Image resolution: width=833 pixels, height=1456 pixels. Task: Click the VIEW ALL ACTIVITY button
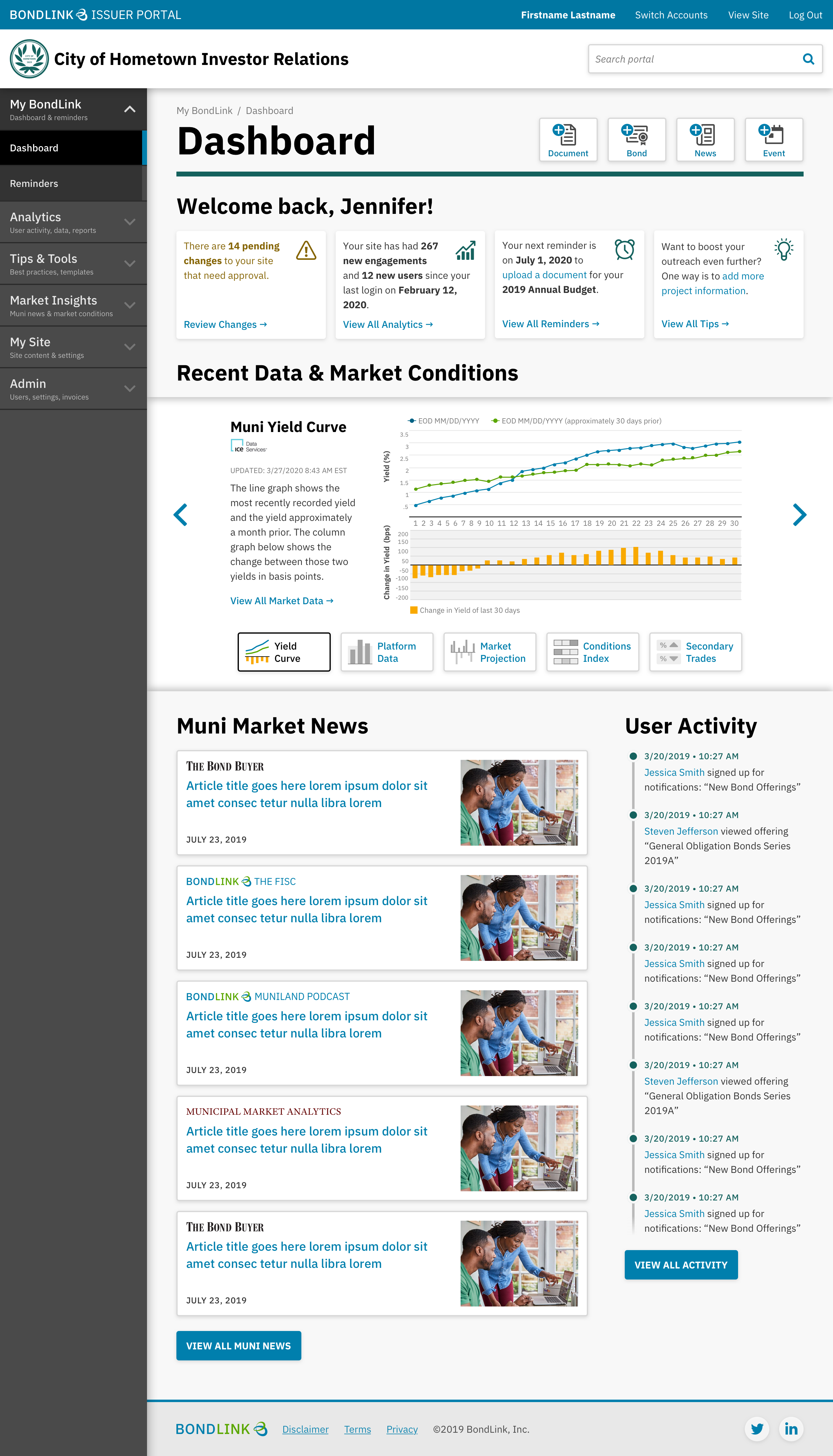681,1265
